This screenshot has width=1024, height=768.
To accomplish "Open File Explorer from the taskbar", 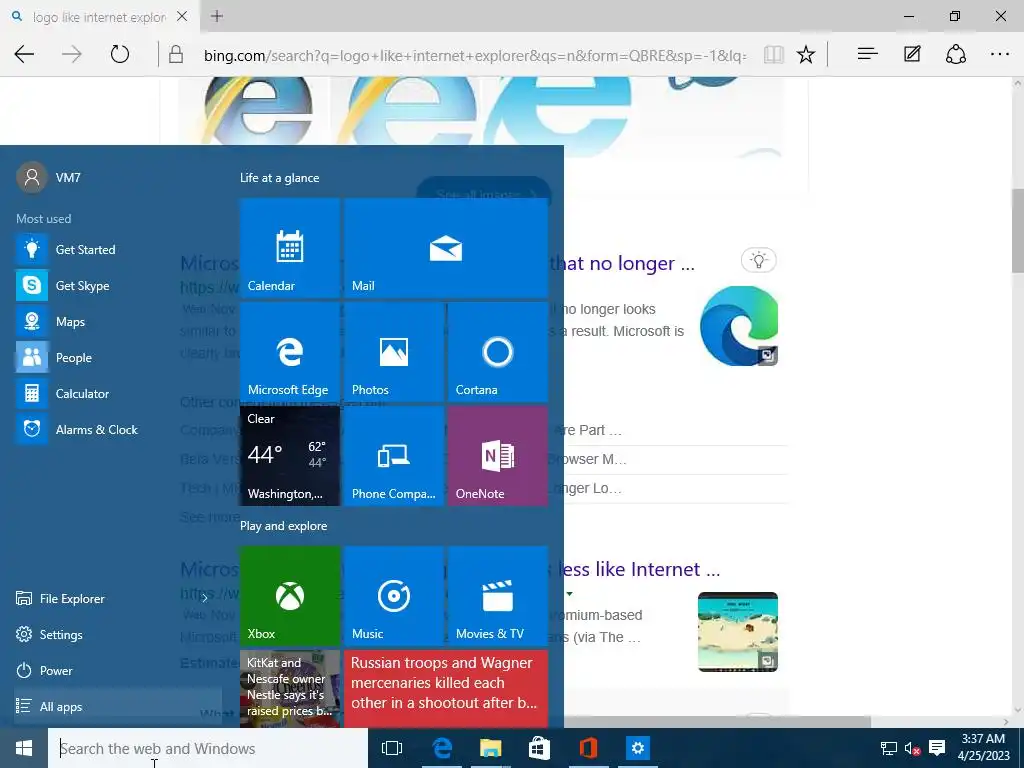I will [x=490, y=748].
